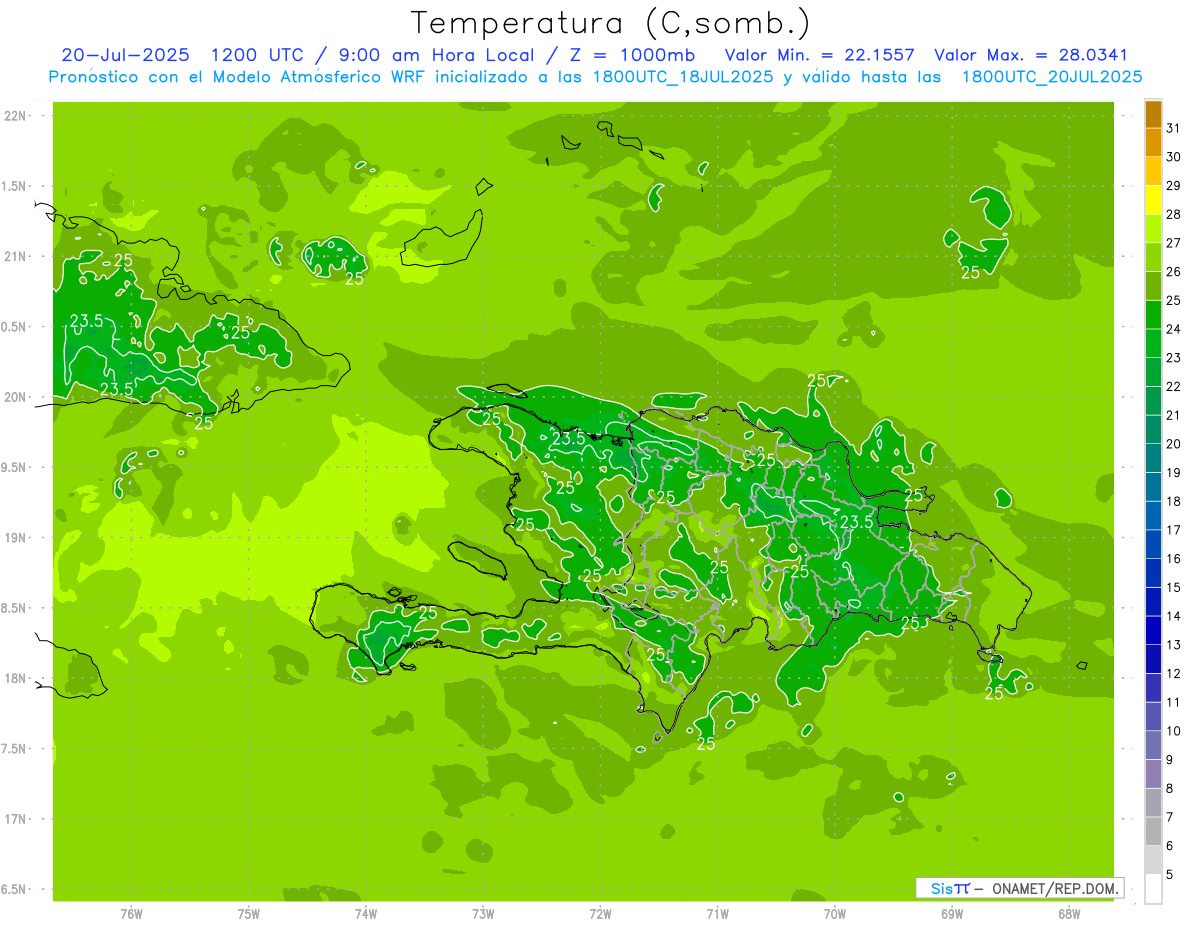The width and height of the screenshot is (1200, 927).
Task: Select the valid time "1800UTC_20JUL2025"
Action: click(1052, 76)
